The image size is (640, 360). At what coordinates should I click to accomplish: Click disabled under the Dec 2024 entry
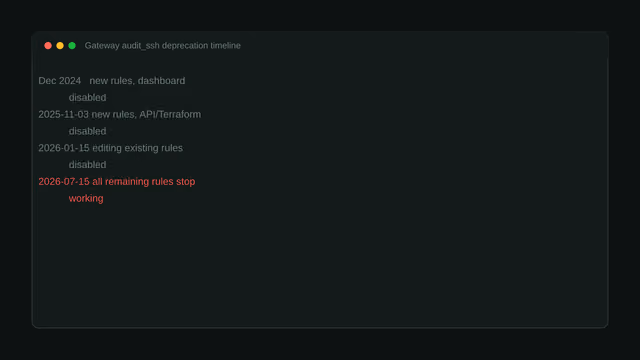87,98
